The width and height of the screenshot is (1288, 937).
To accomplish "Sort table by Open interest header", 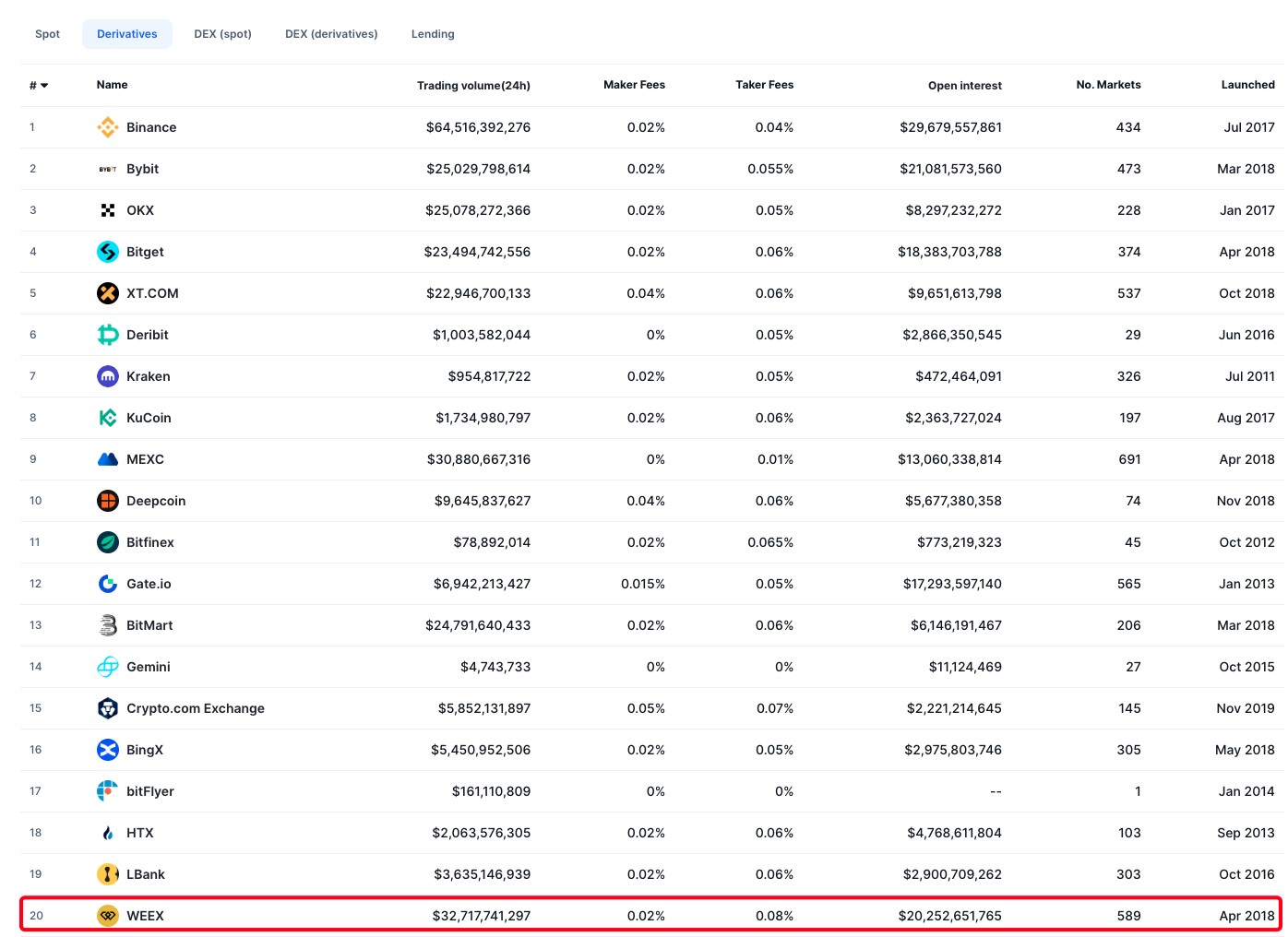I will coord(964,86).
